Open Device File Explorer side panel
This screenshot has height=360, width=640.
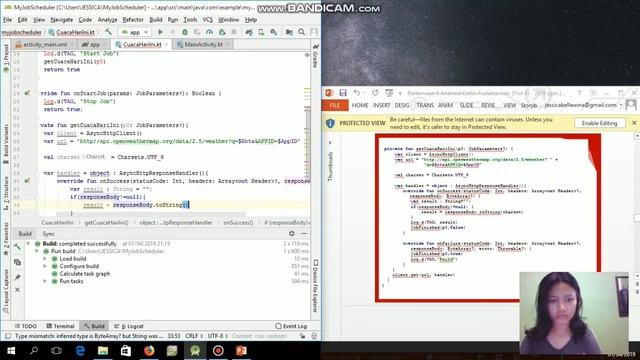click(316, 286)
